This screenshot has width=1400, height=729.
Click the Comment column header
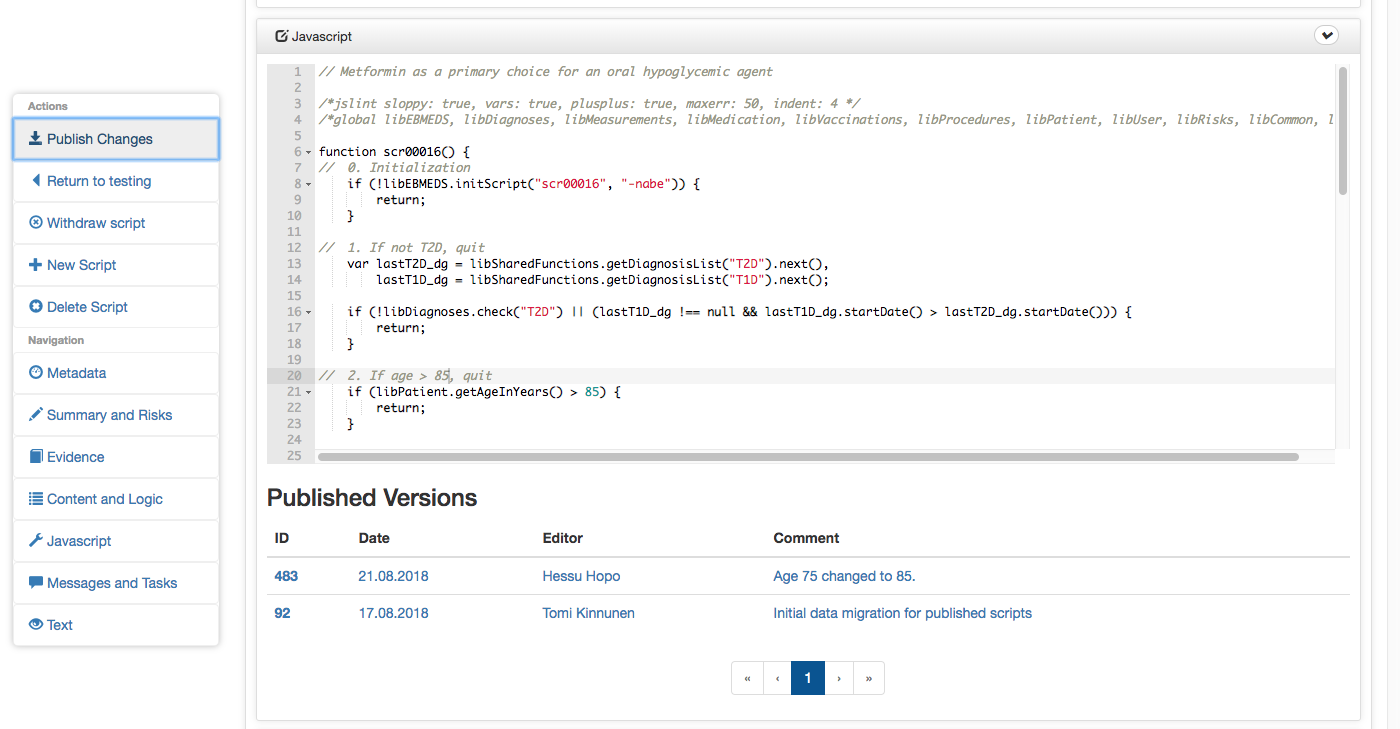[806, 538]
